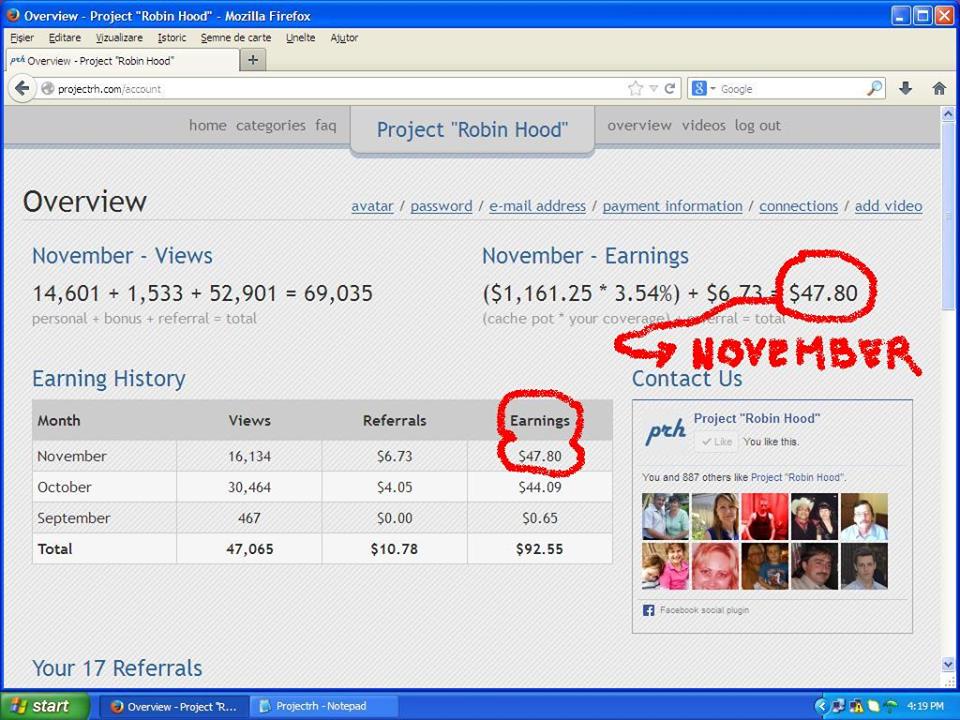Open the connections link
960x720 pixels.
[798, 206]
